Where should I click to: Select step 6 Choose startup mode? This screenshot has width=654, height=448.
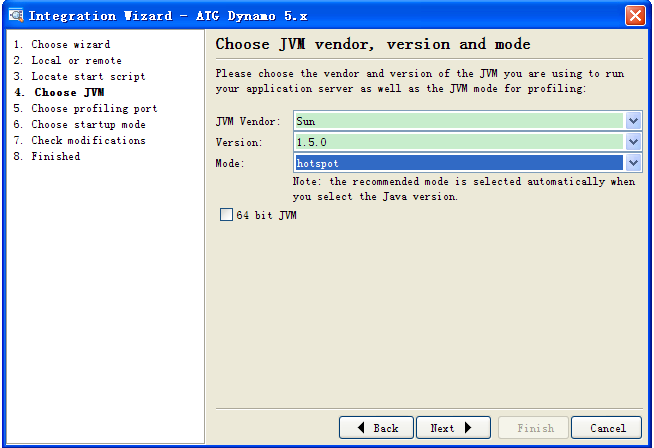pos(79,124)
